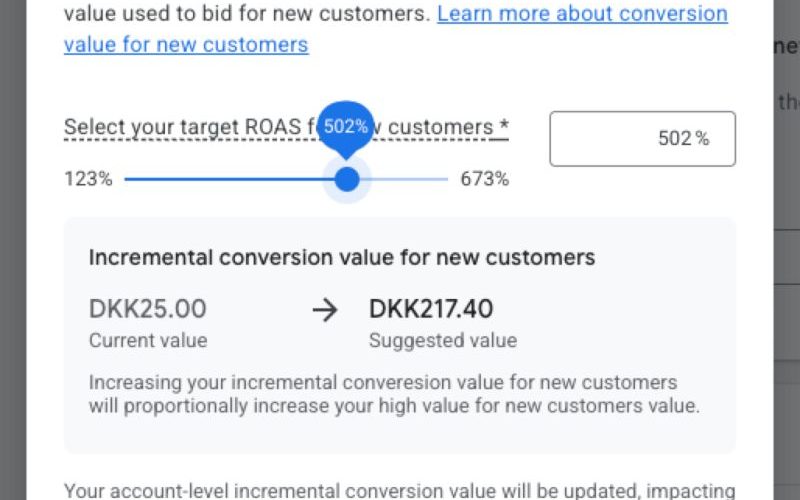The height and width of the screenshot is (500, 800).
Task: Click the 'Current value' caption
Action: tap(148, 340)
